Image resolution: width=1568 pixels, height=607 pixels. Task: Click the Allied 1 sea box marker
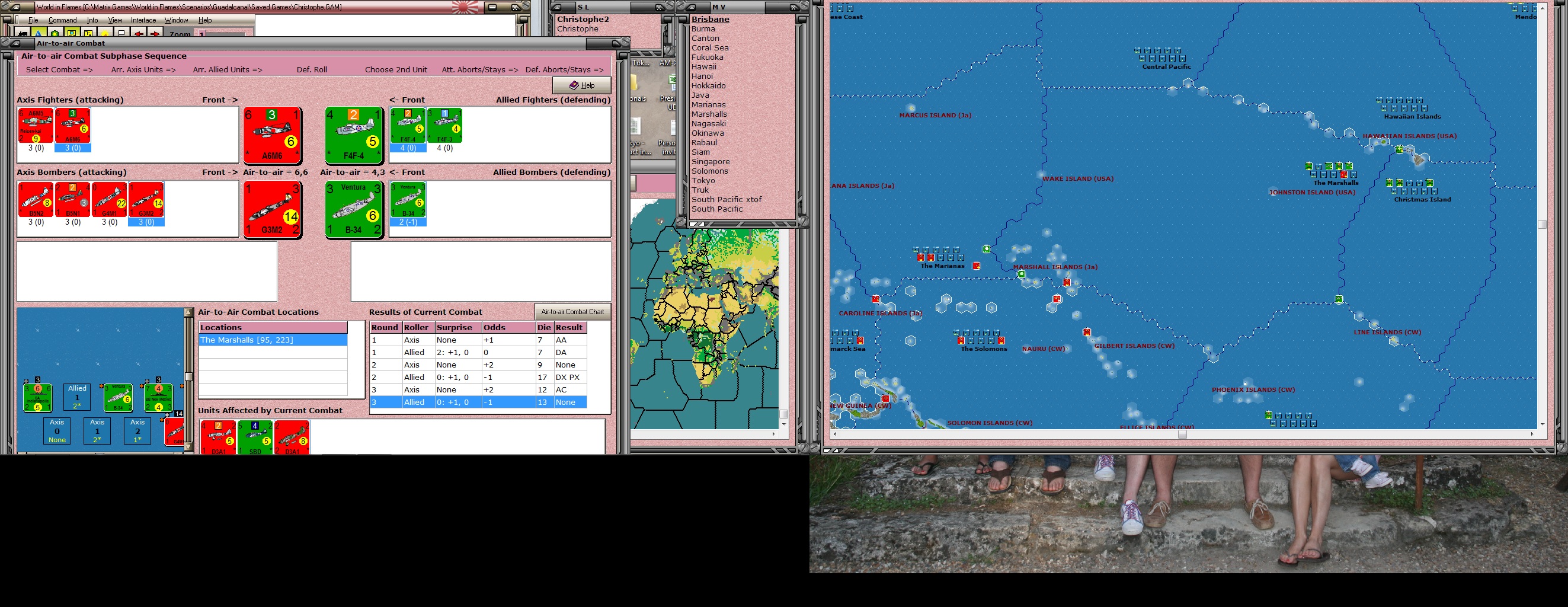[77, 397]
